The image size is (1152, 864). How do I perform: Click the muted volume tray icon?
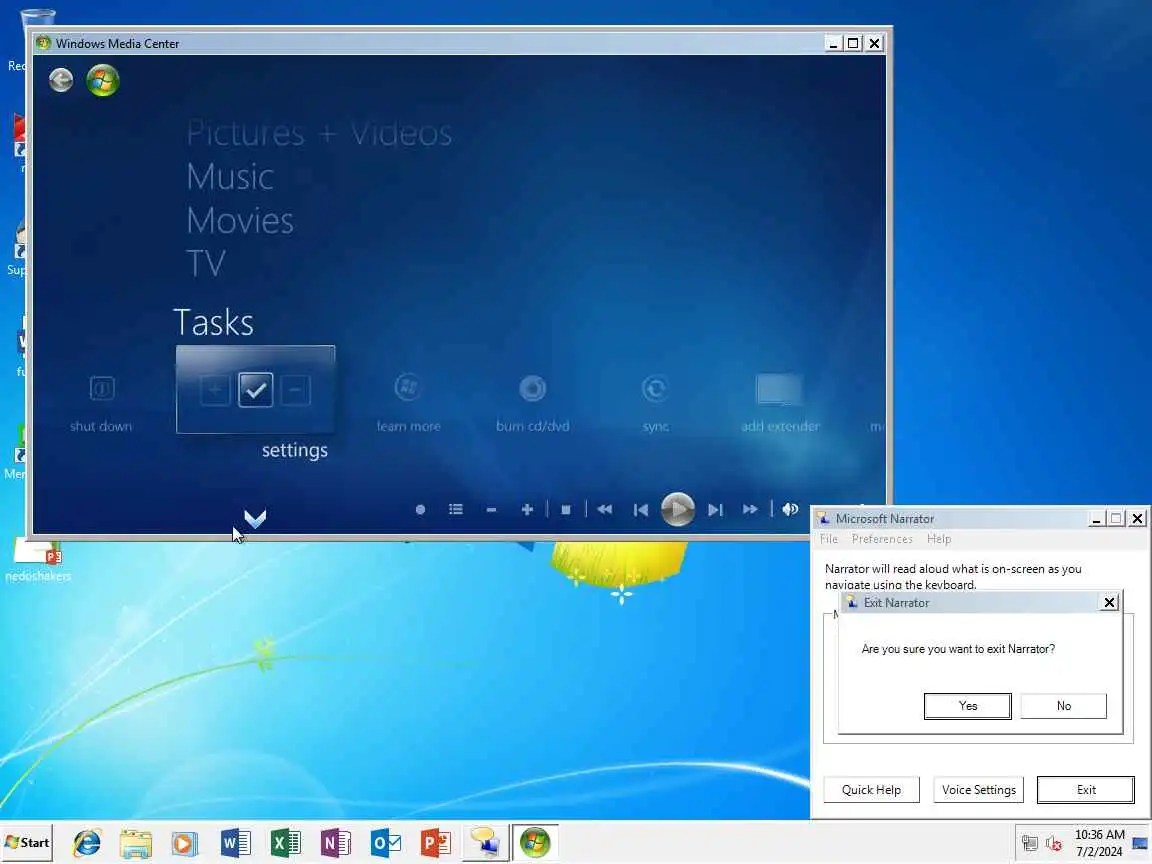tap(1055, 844)
